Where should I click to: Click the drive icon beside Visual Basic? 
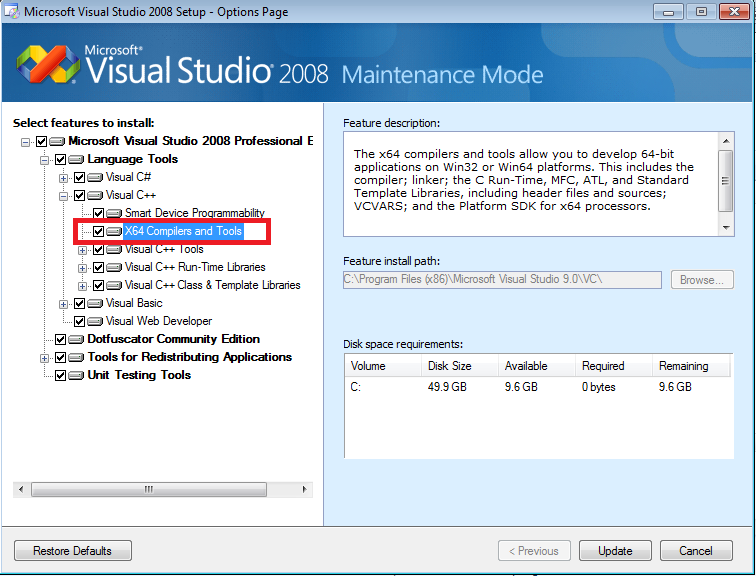pyautogui.click(x=95, y=303)
